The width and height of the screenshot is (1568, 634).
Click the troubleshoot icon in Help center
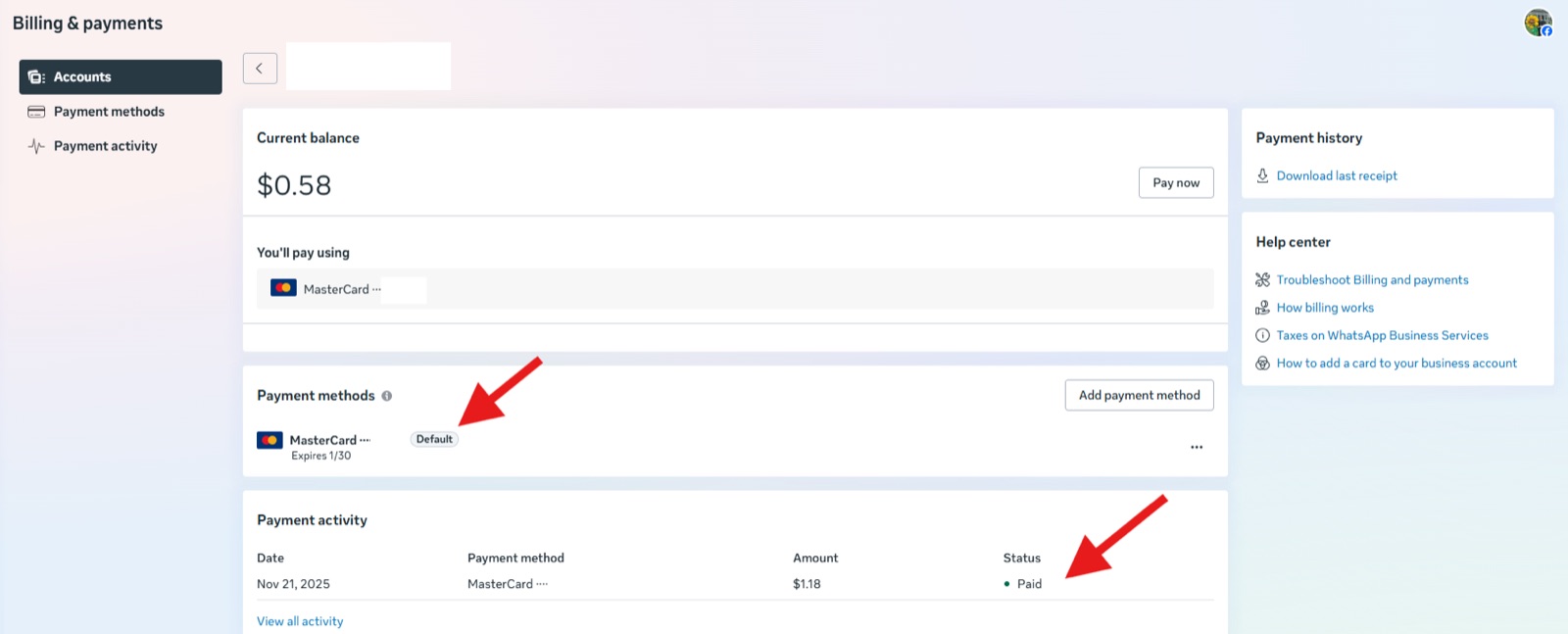[x=1262, y=280]
